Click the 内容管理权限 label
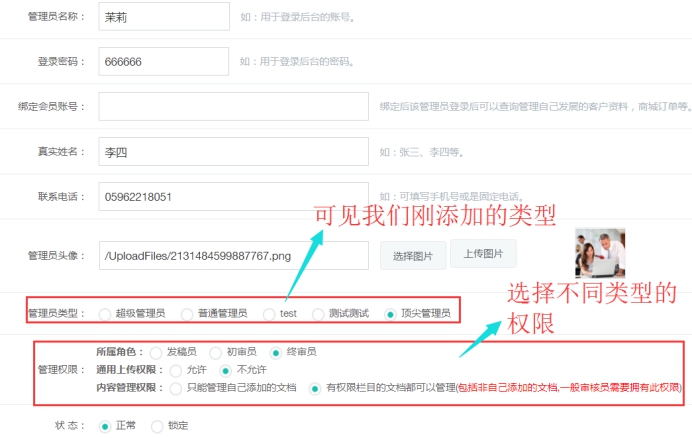 click(x=130, y=388)
